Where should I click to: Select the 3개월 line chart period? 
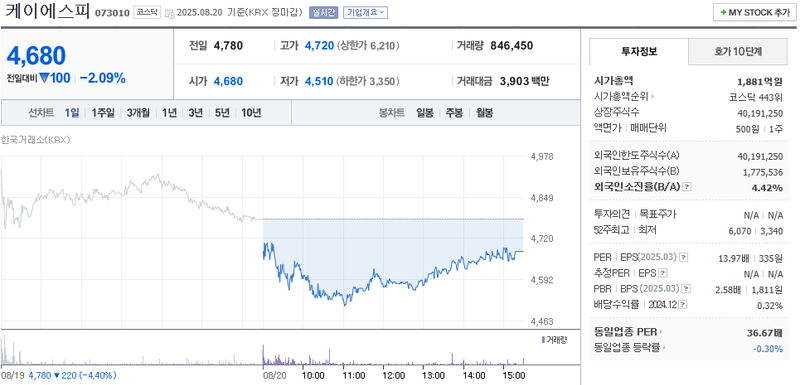[138, 113]
